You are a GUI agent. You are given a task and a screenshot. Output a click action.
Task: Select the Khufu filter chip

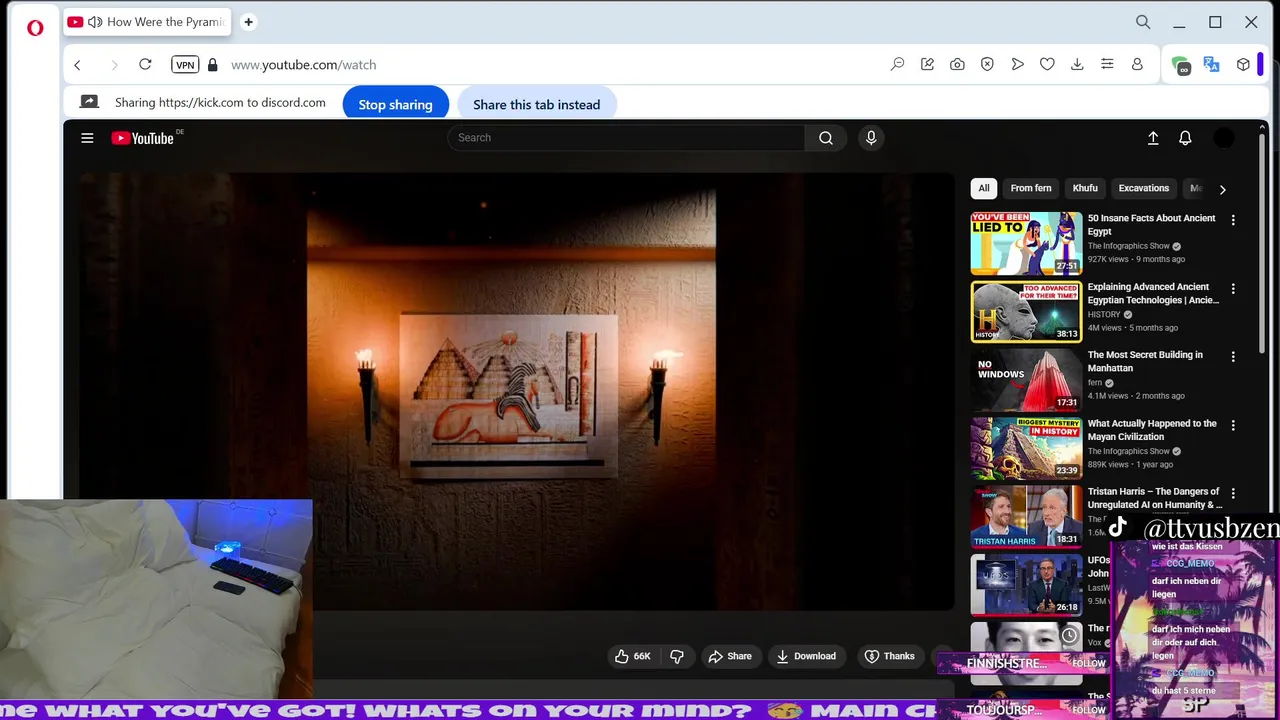tap(1085, 188)
